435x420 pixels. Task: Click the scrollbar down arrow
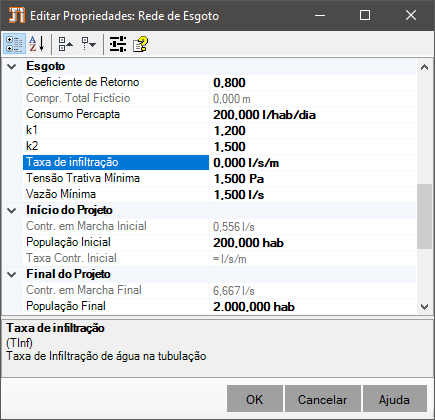point(425,307)
